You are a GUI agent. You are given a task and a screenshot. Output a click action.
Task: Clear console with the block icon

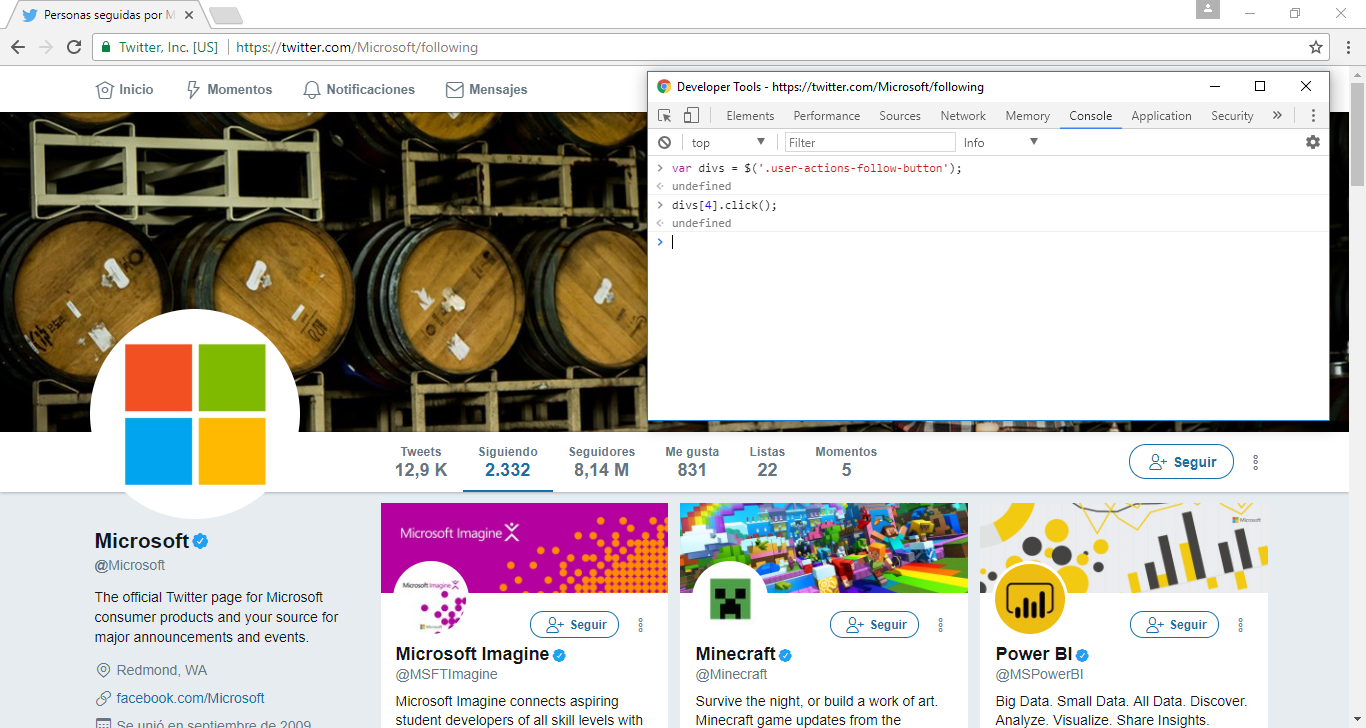tap(664, 143)
